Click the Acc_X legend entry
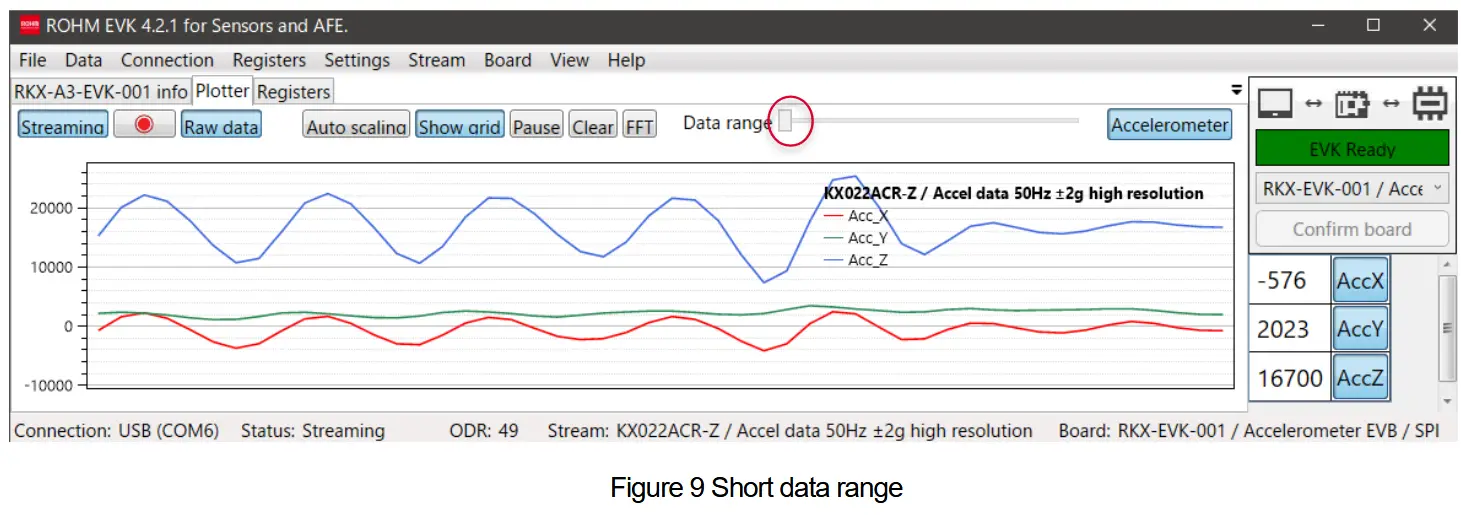1461x515 pixels. pos(855,215)
